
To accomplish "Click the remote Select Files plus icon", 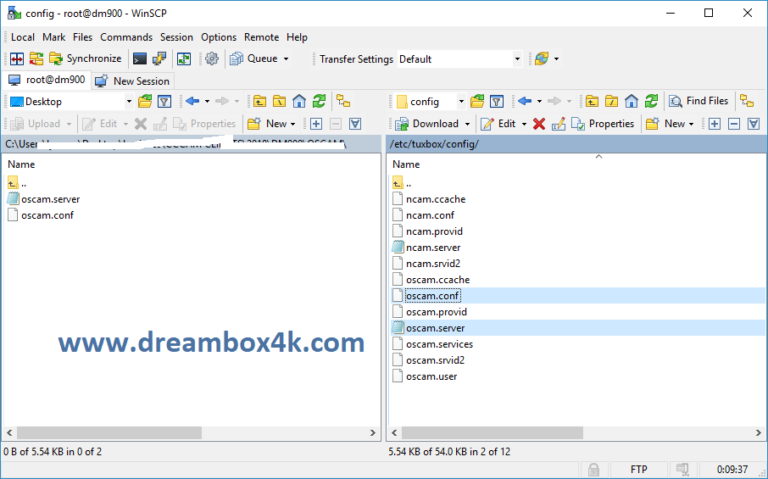I will (715, 124).
